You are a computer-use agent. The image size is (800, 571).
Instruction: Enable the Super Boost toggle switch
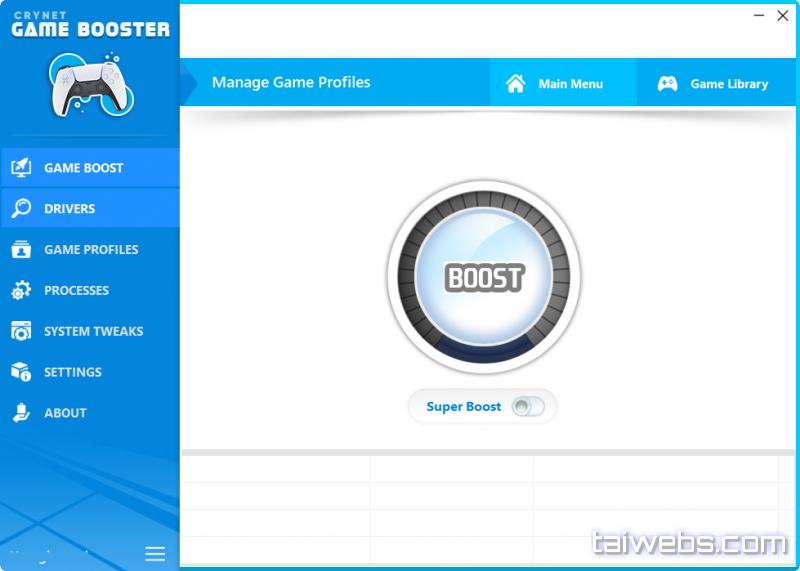[x=527, y=407]
